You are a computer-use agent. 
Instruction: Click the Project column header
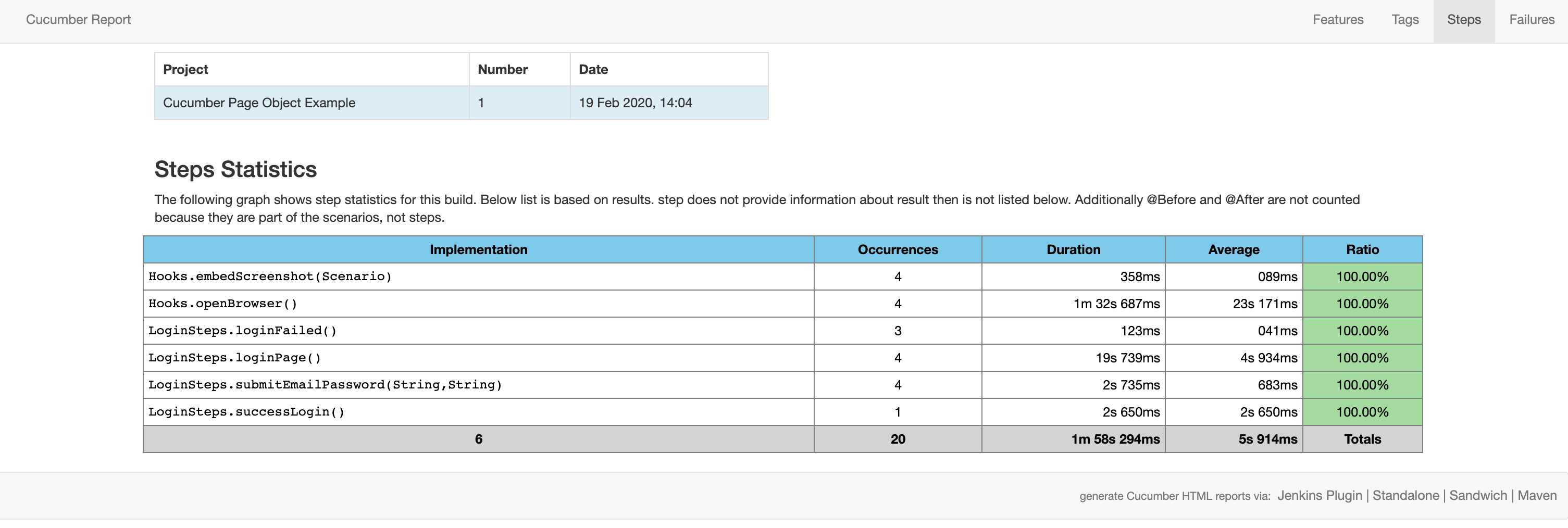[312, 69]
